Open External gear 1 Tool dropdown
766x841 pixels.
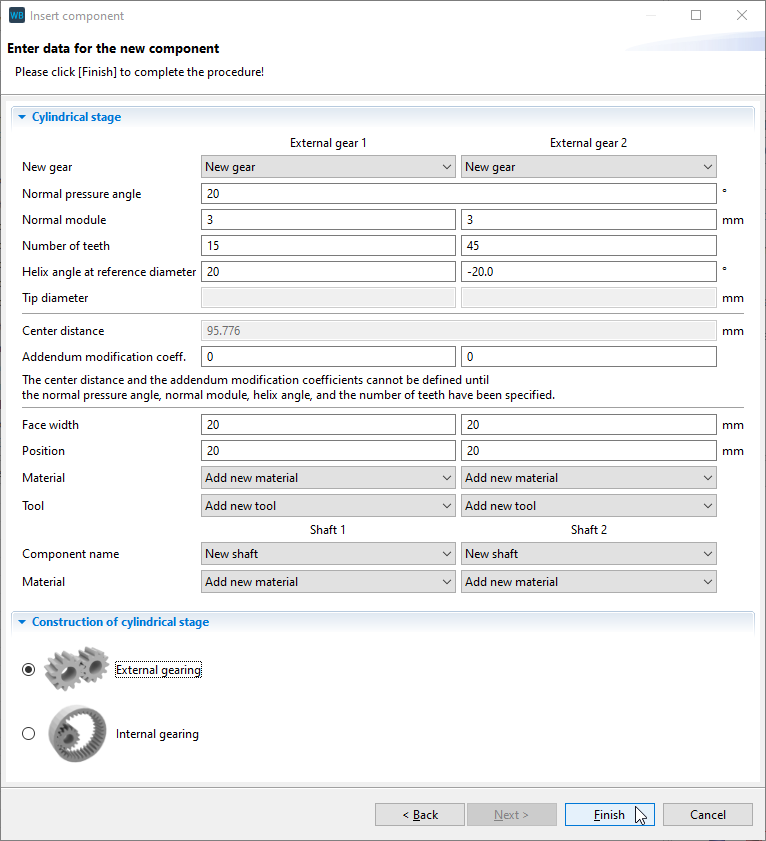click(x=328, y=506)
